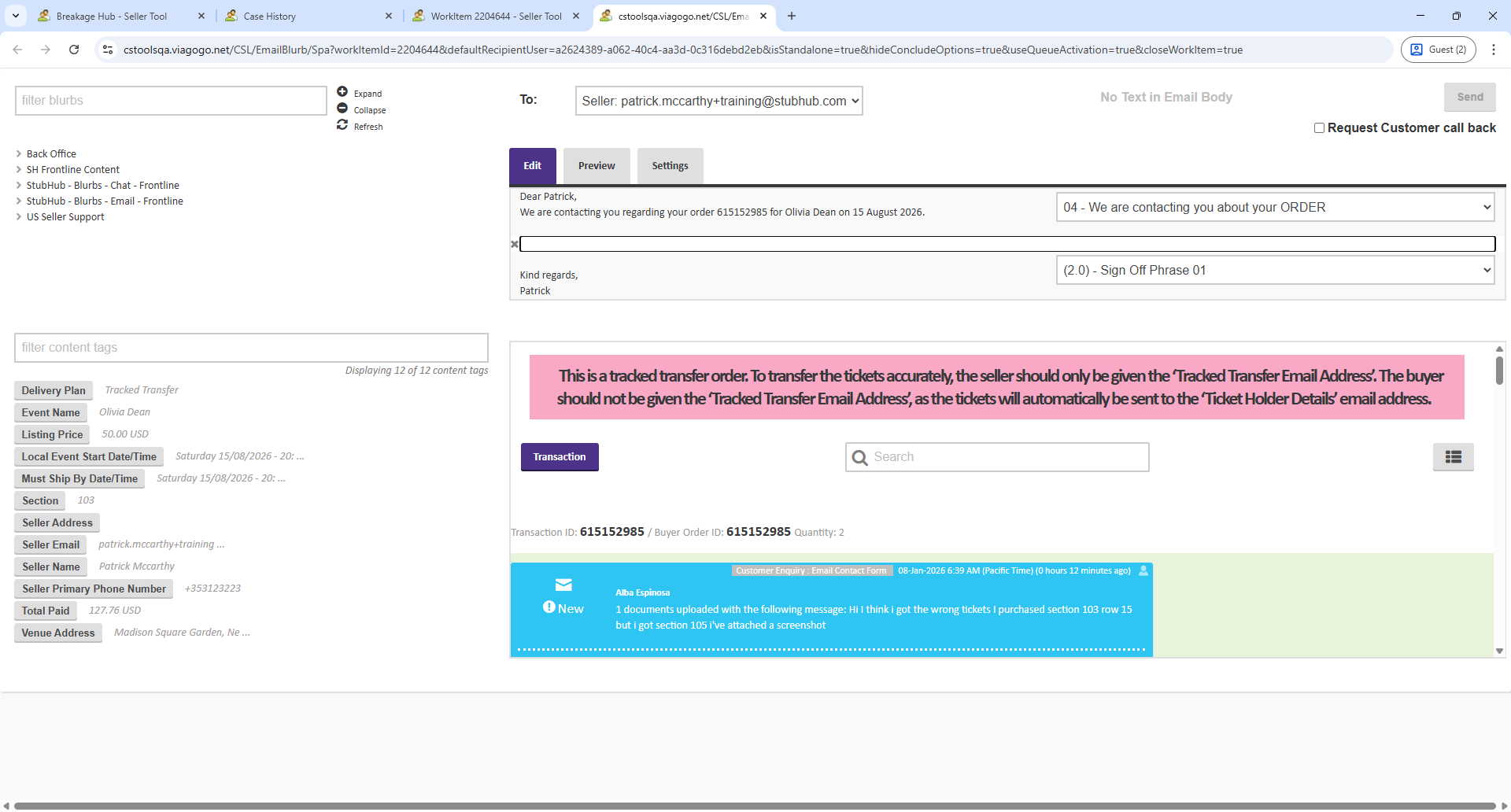Expand the US Seller Support folder
This screenshot has width=1511, height=812.
[x=19, y=217]
